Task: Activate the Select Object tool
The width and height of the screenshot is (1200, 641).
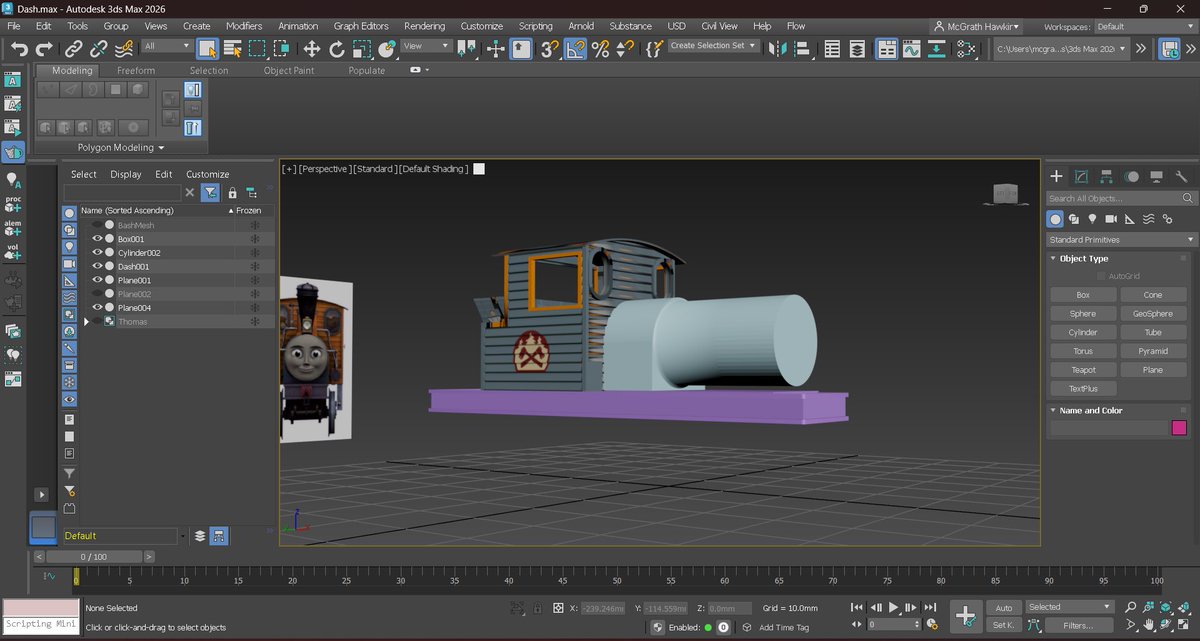Action: coord(208,48)
